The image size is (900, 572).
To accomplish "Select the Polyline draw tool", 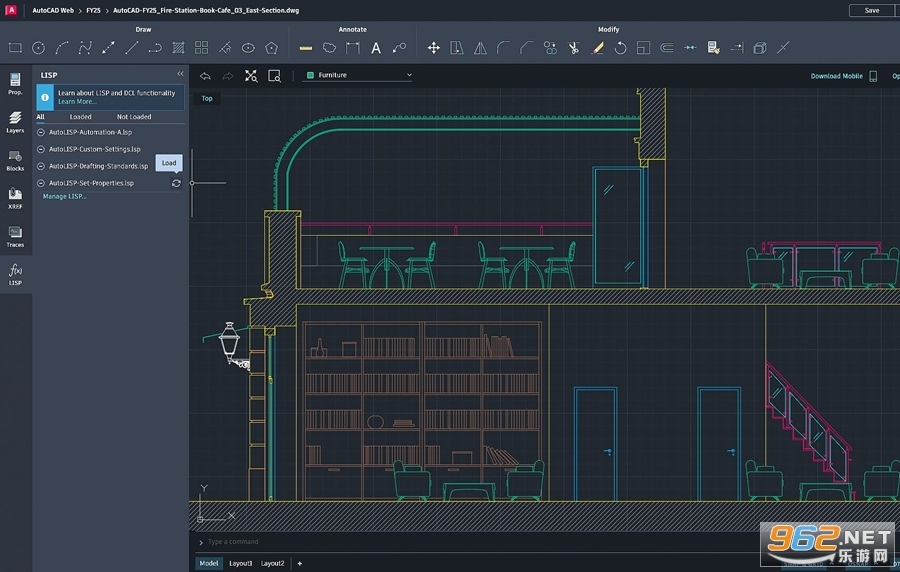I will [155, 48].
